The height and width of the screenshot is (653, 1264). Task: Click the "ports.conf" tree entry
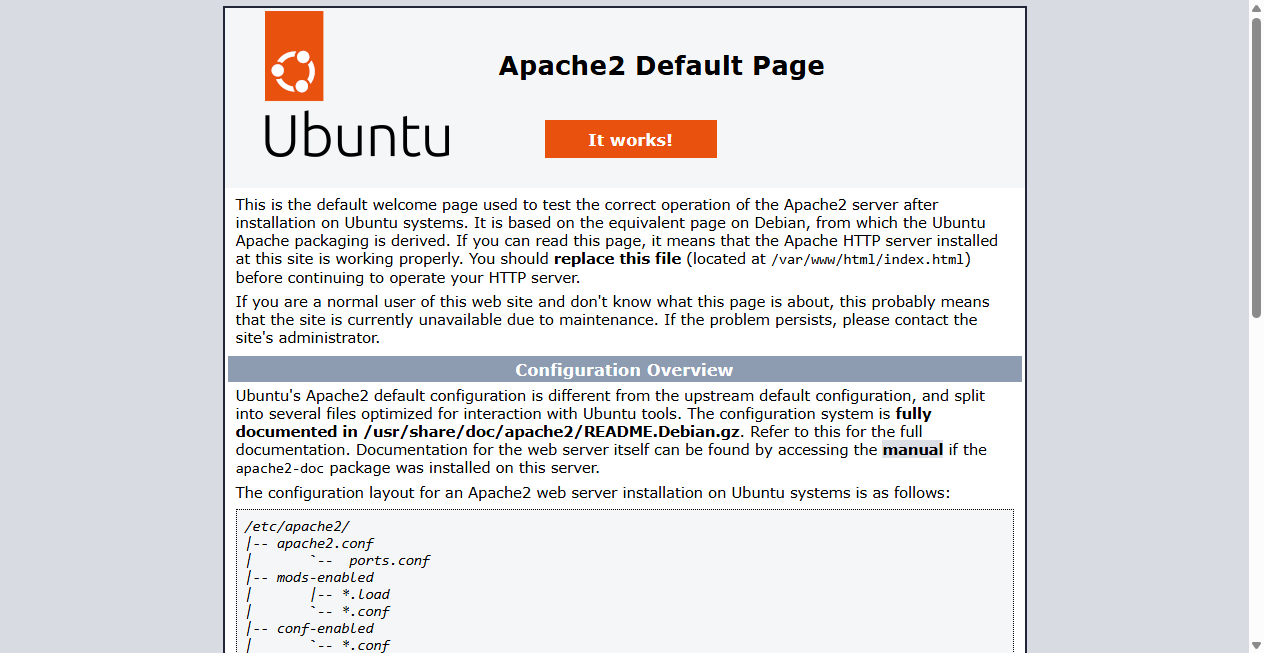(x=389, y=561)
